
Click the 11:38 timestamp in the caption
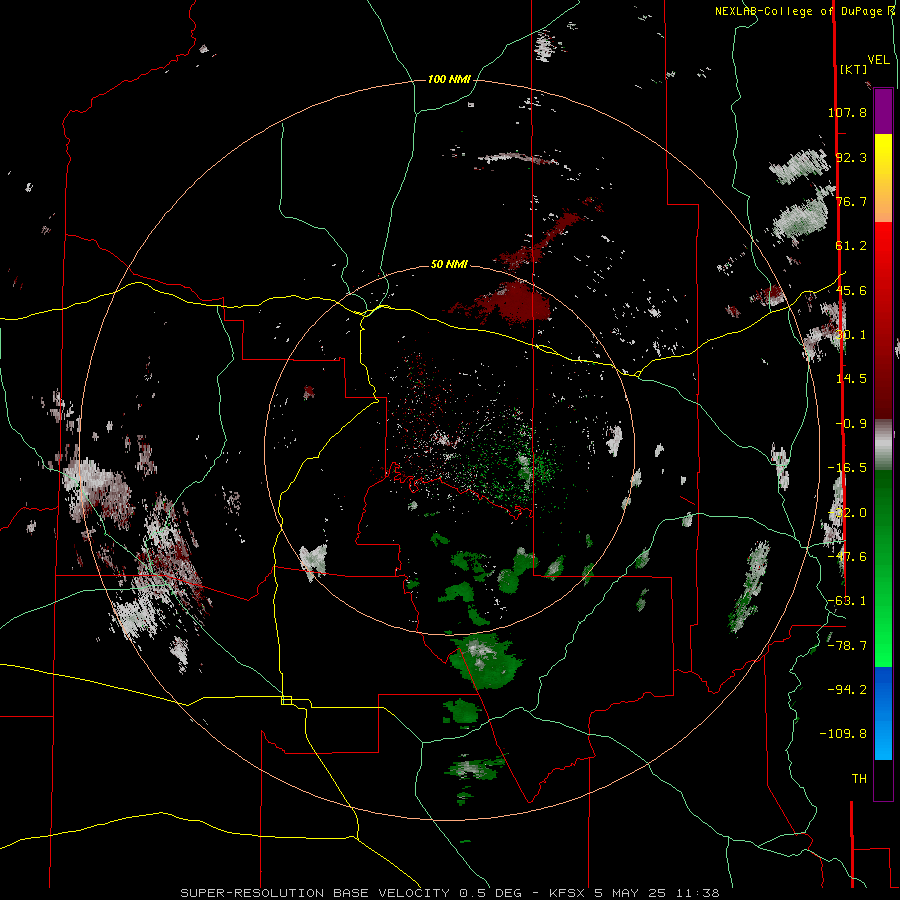[697, 893]
